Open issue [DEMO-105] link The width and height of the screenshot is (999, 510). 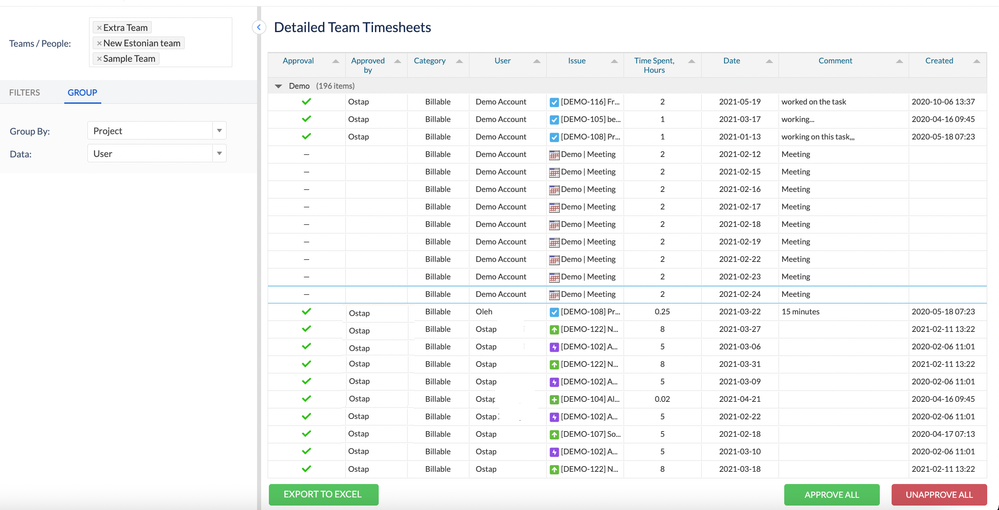click(x=590, y=119)
